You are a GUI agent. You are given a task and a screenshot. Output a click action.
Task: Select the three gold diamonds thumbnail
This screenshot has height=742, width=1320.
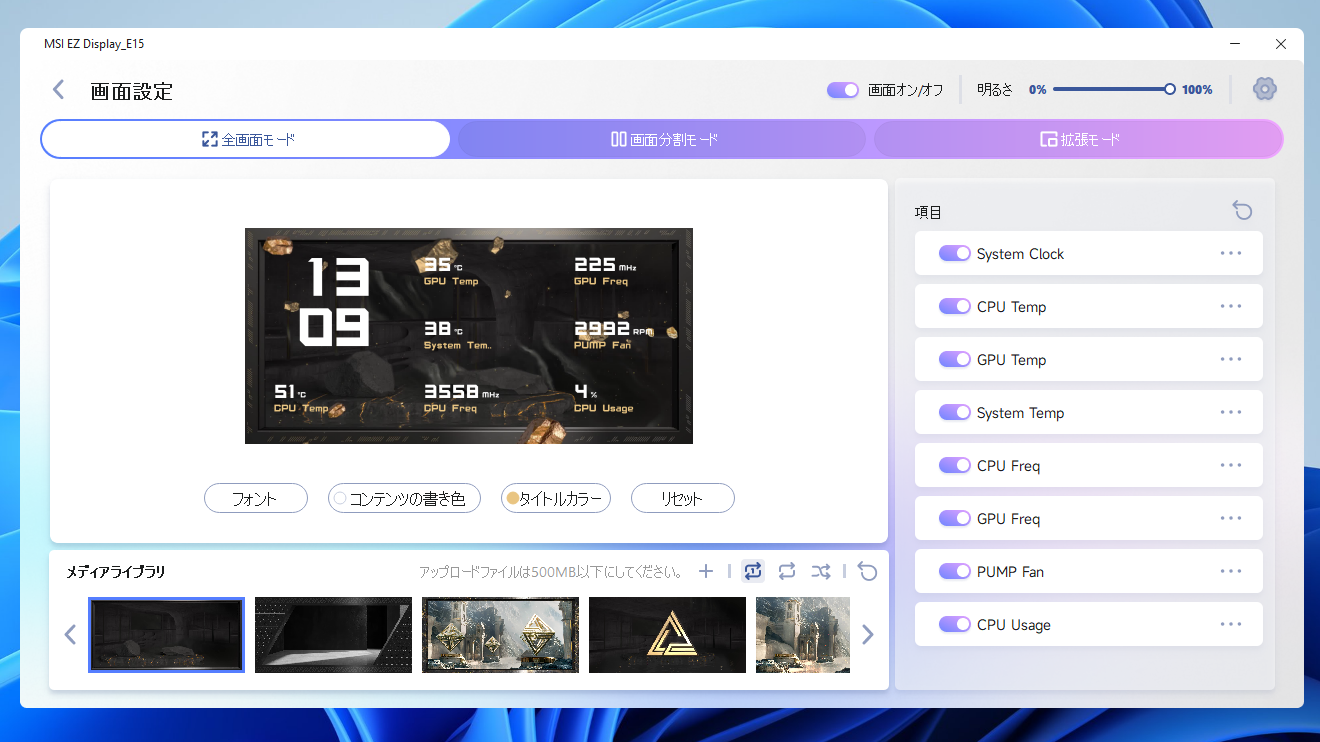500,635
